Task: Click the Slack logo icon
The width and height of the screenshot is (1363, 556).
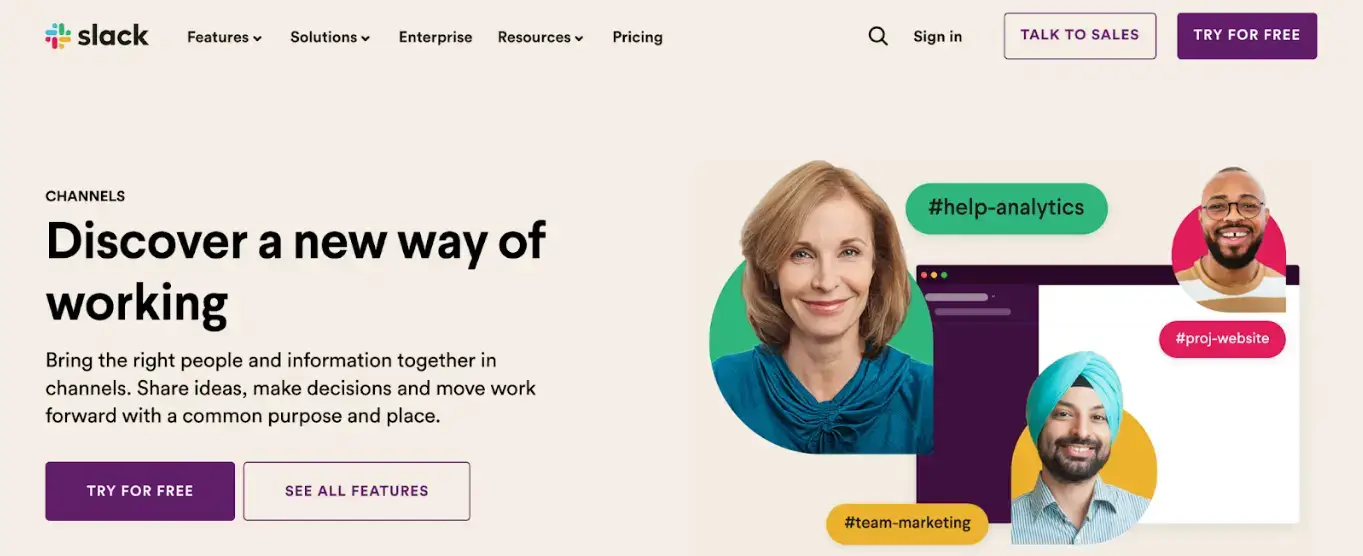Action: tap(58, 36)
